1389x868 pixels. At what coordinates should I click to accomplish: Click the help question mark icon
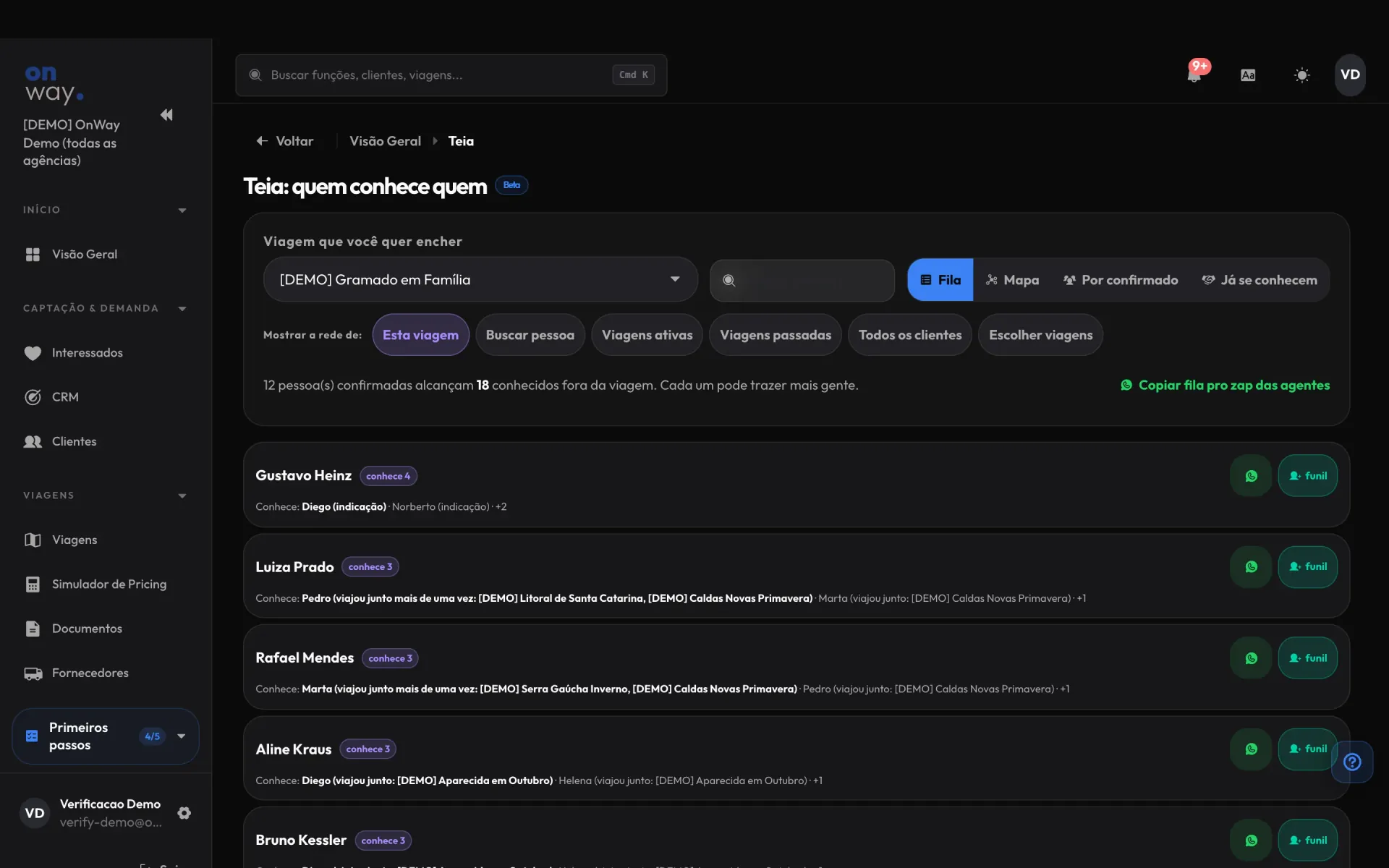click(x=1351, y=762)
